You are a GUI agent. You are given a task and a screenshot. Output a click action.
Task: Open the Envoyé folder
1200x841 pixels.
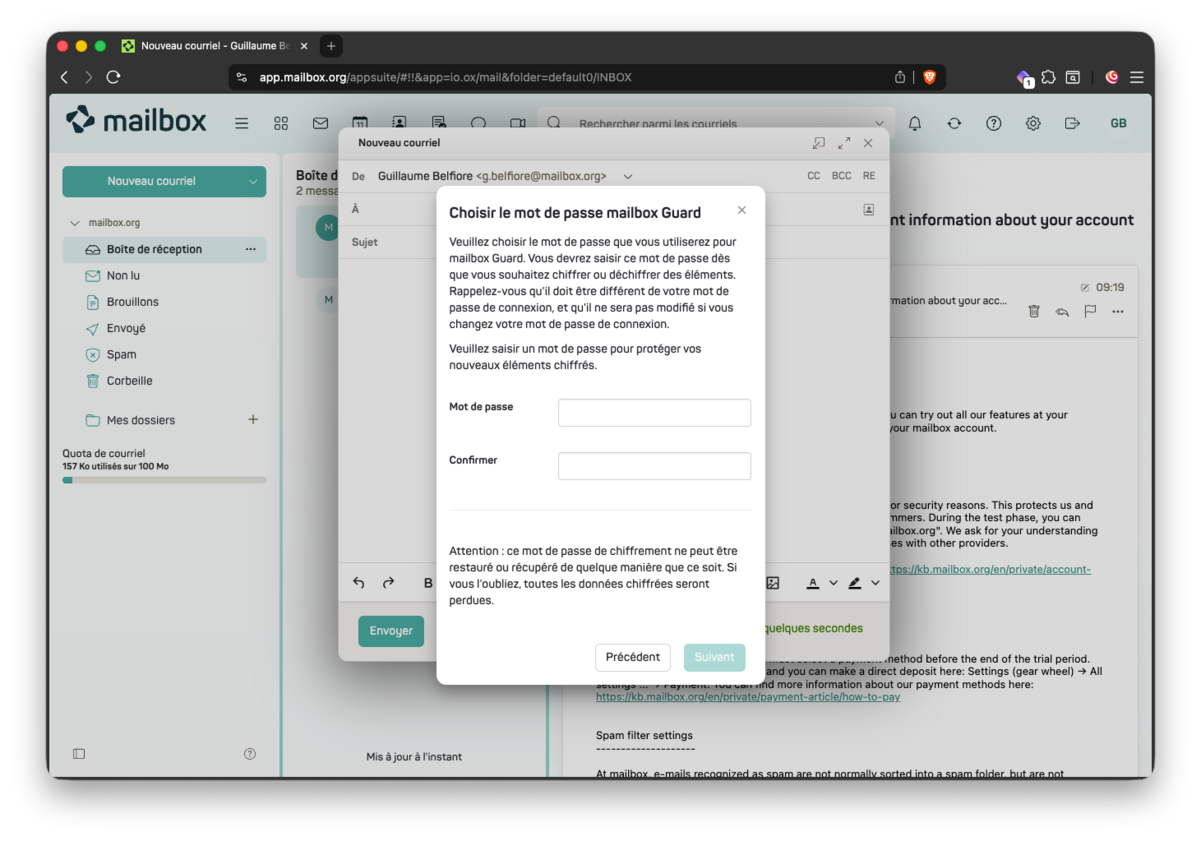coord(164,328)
